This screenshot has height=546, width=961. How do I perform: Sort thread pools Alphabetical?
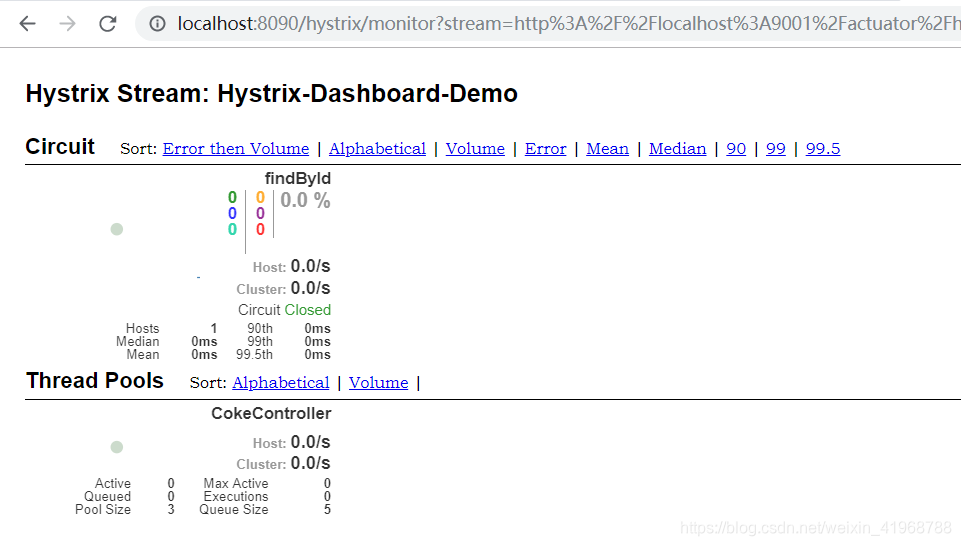281,382
